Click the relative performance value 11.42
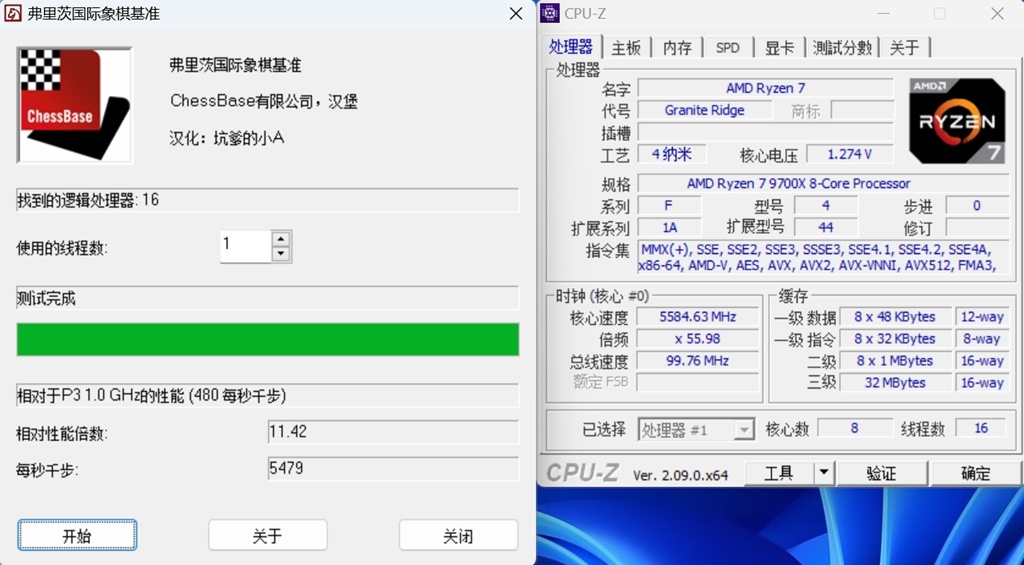Image resolution: width=1024 pixels, height=565 pixels. (393, 432)
